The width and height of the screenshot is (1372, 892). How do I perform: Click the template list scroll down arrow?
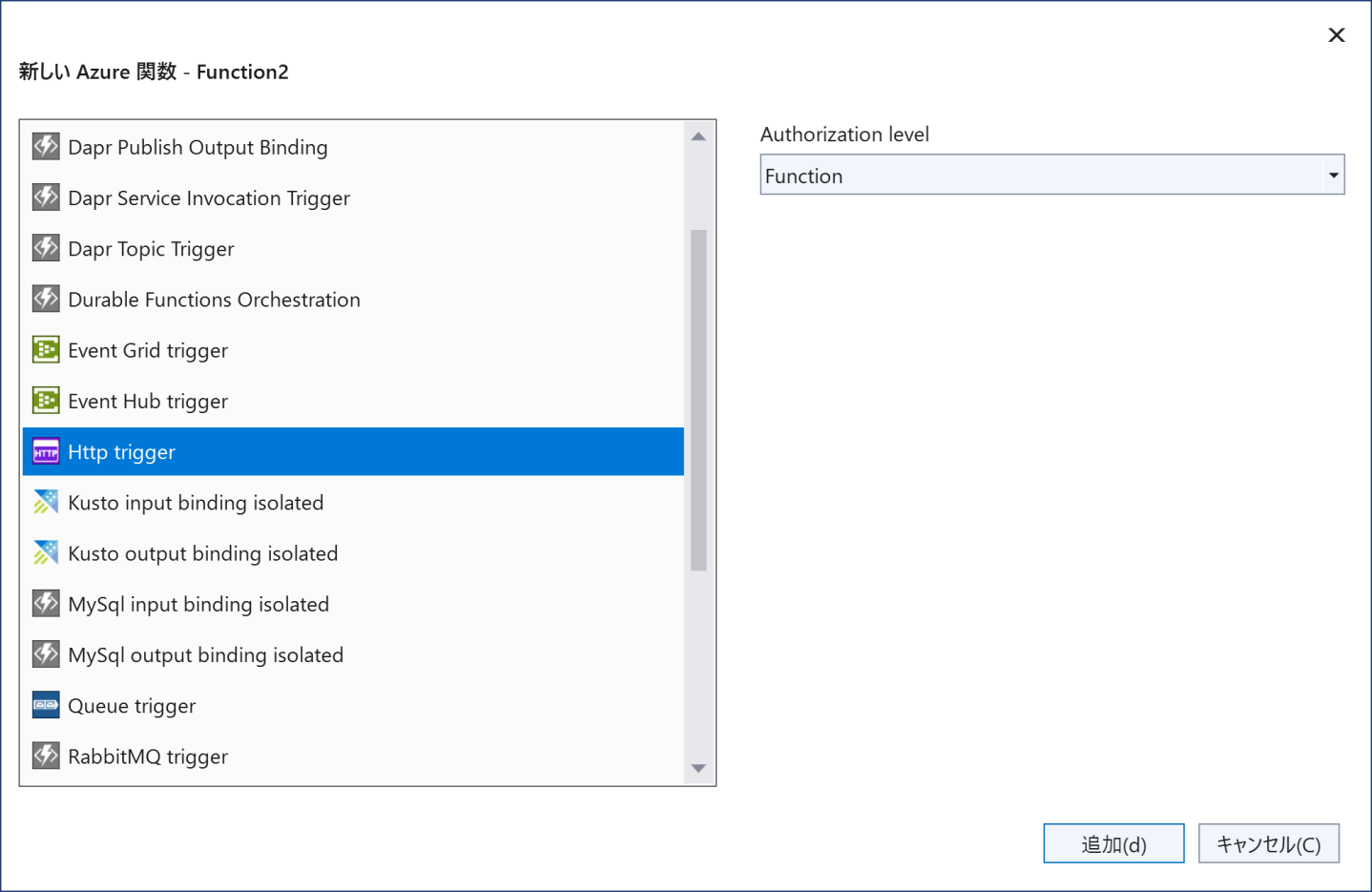point(698,768)
